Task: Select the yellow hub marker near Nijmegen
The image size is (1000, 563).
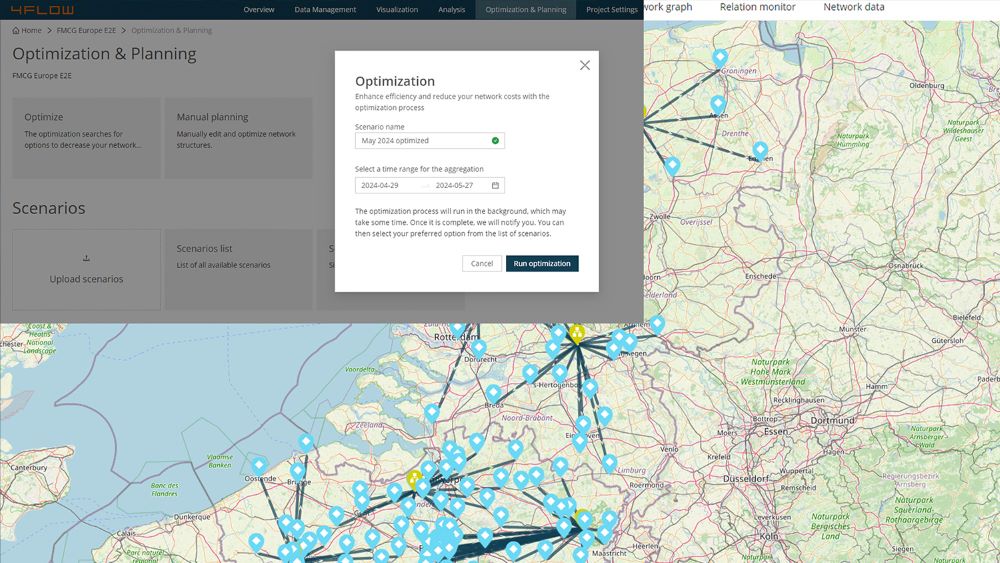Action: [577, 332]
